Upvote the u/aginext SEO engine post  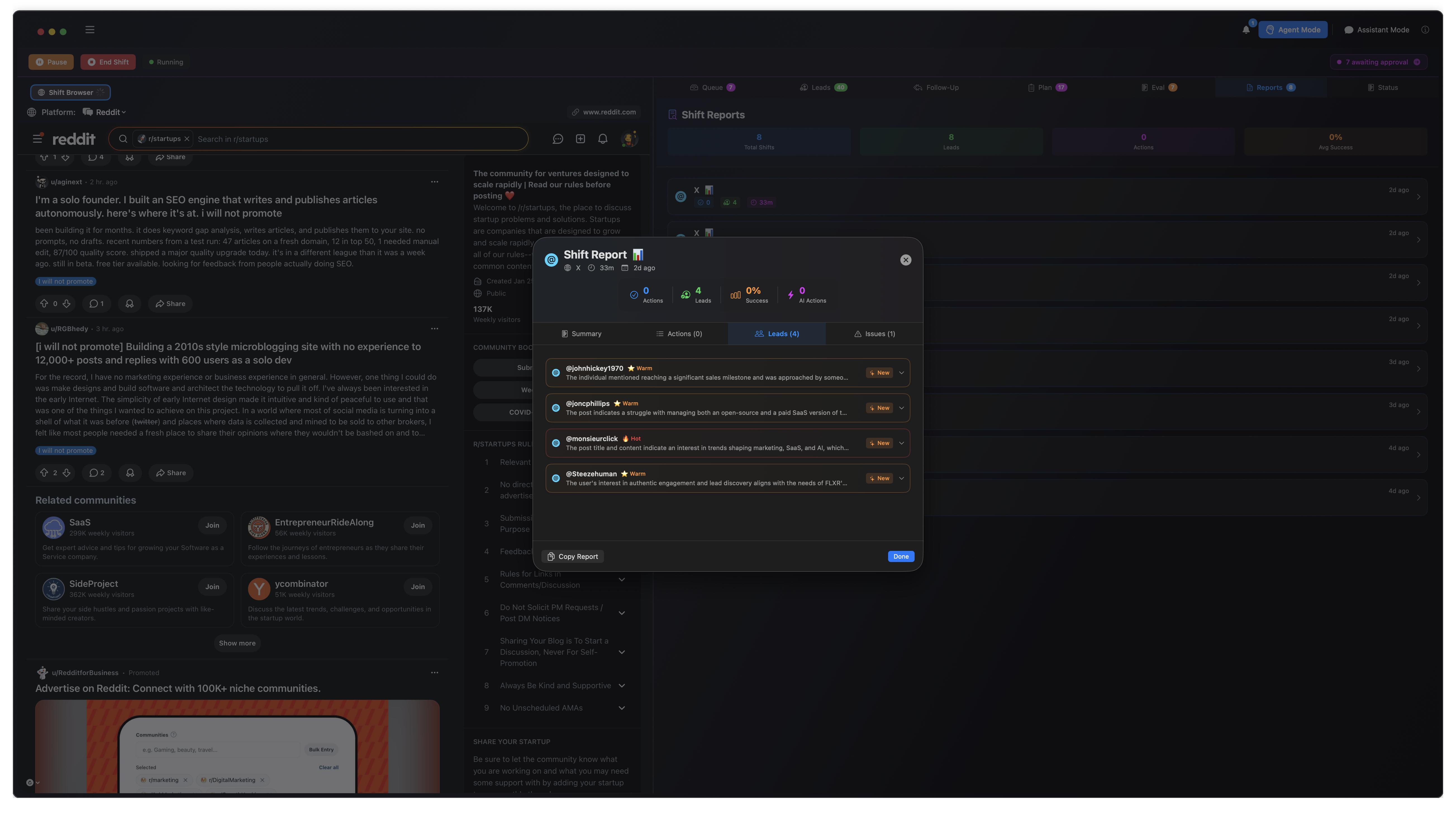(44, 303)
